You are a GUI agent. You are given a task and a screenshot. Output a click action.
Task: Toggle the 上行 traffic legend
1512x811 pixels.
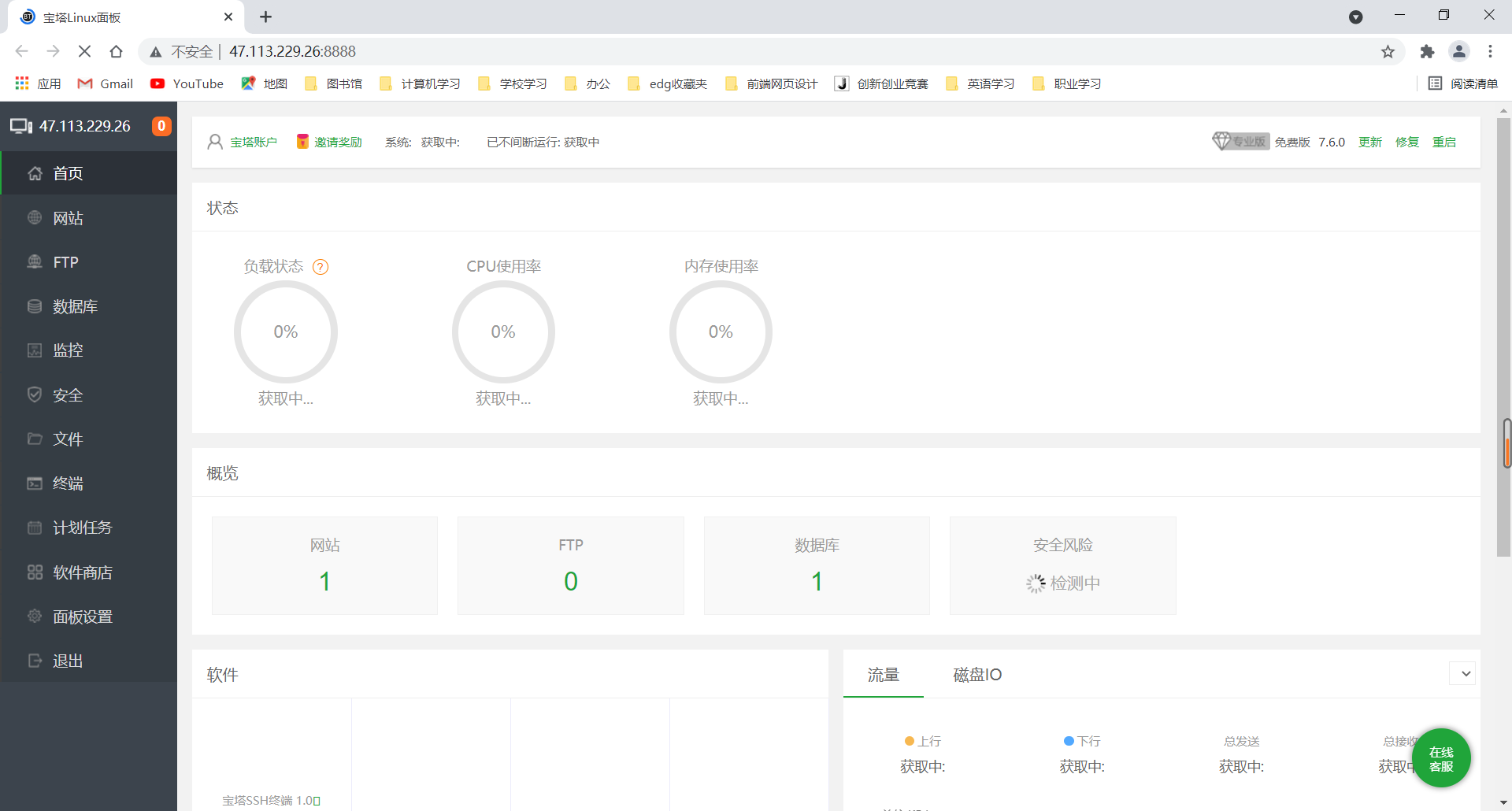point(923,740)
